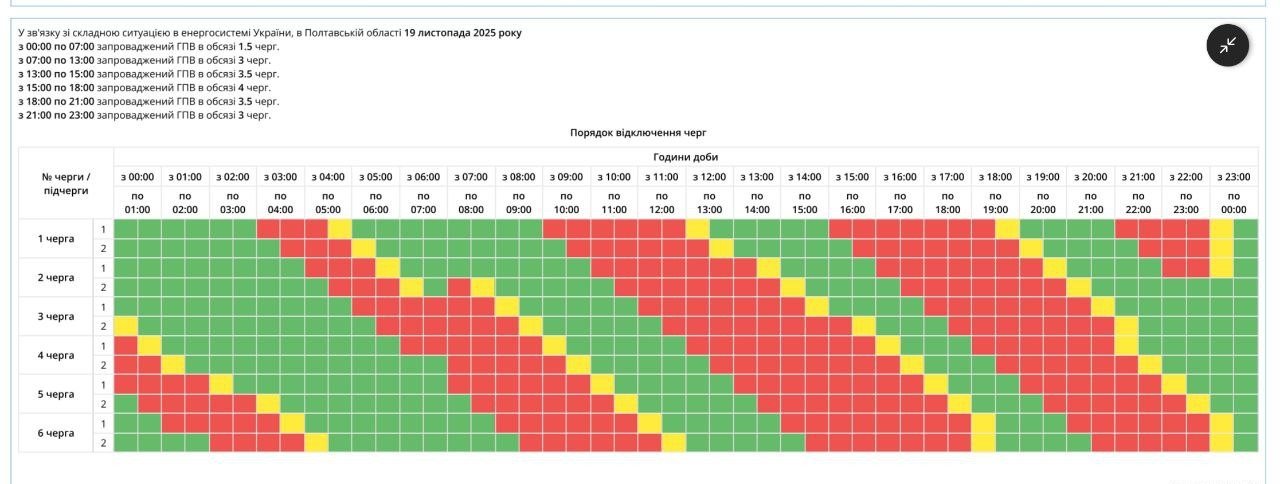Click the "5 черга" row label

[56, 394]
